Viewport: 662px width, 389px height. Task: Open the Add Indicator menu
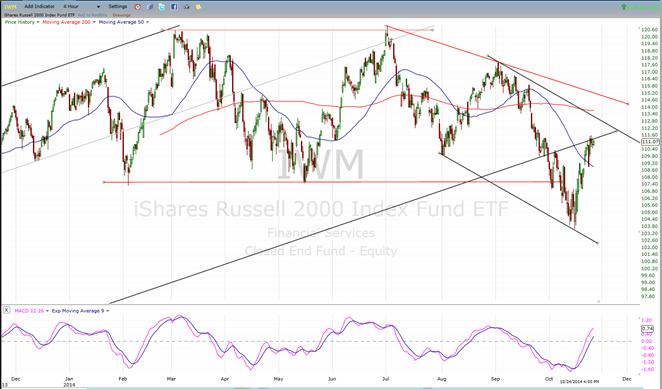(x=39, y=6)
